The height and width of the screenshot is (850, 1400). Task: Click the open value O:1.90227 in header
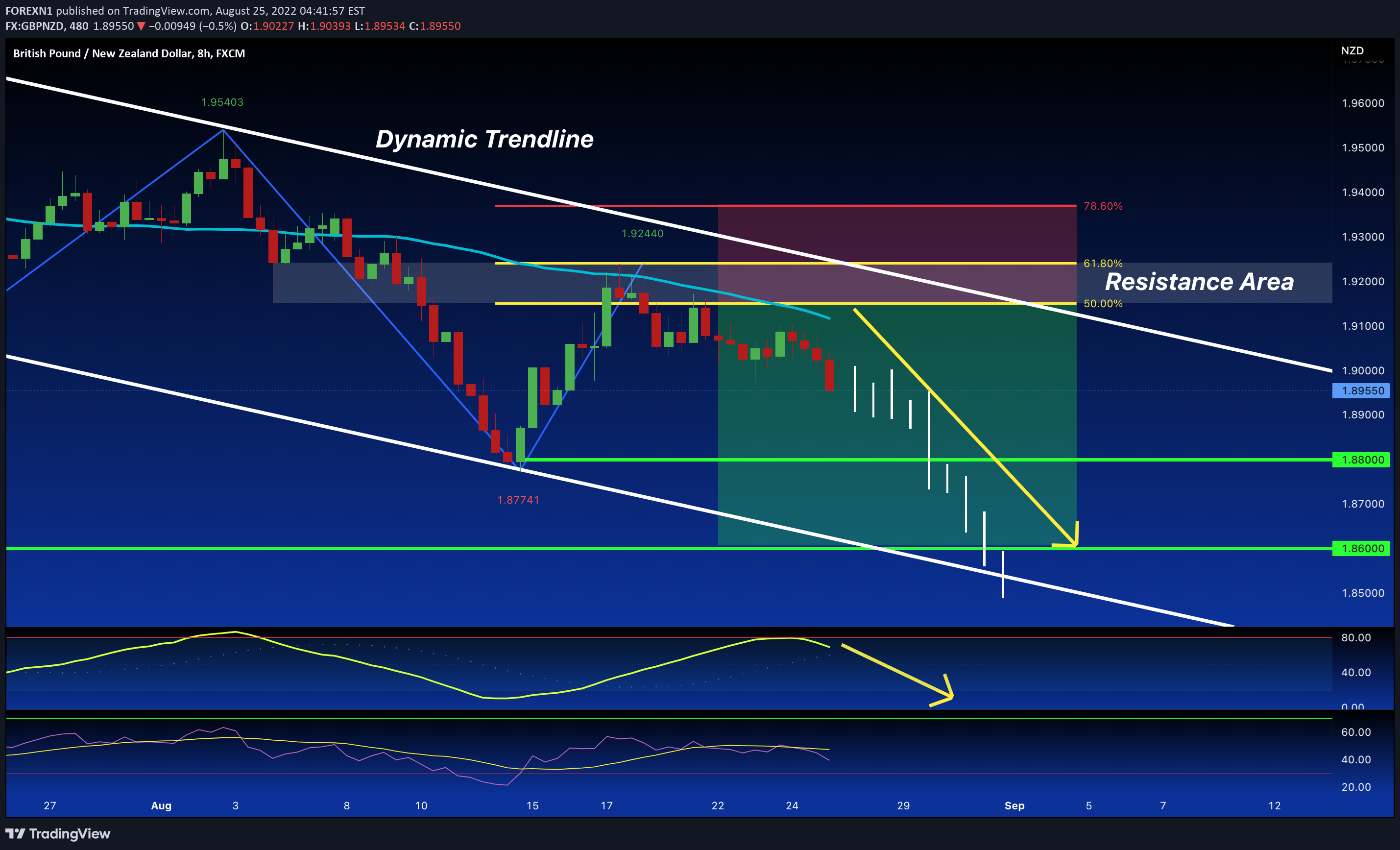(267, 26)
